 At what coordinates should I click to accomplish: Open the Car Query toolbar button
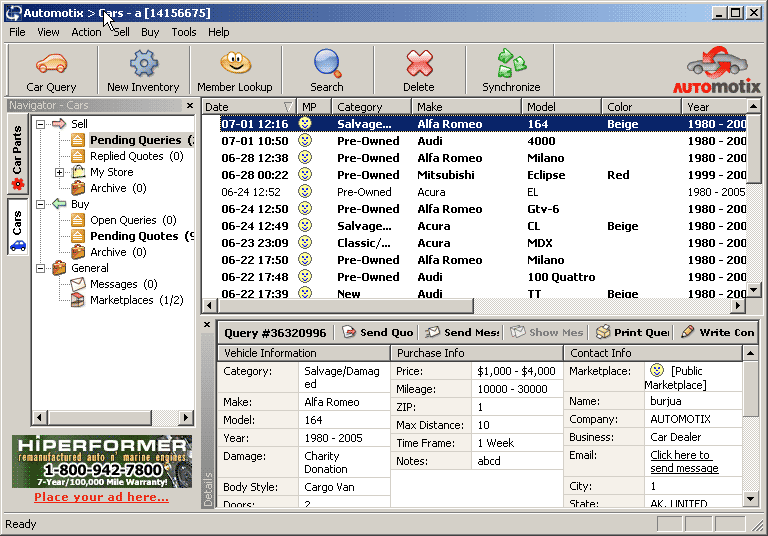pos(51,70)
